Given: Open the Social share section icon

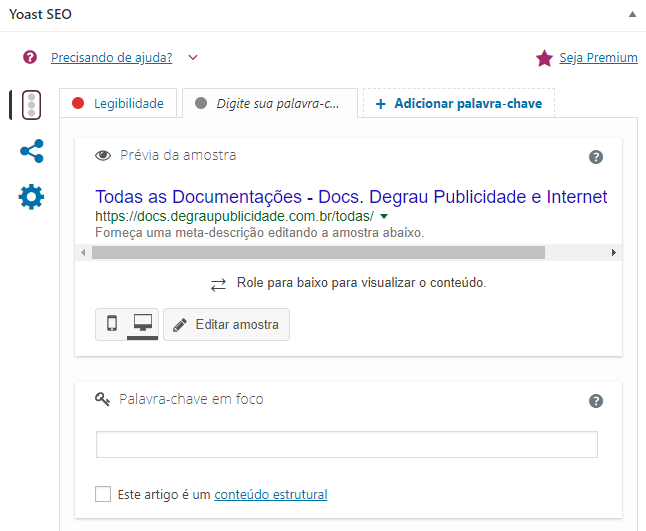Looking at the screenshot, I should 32,151.
